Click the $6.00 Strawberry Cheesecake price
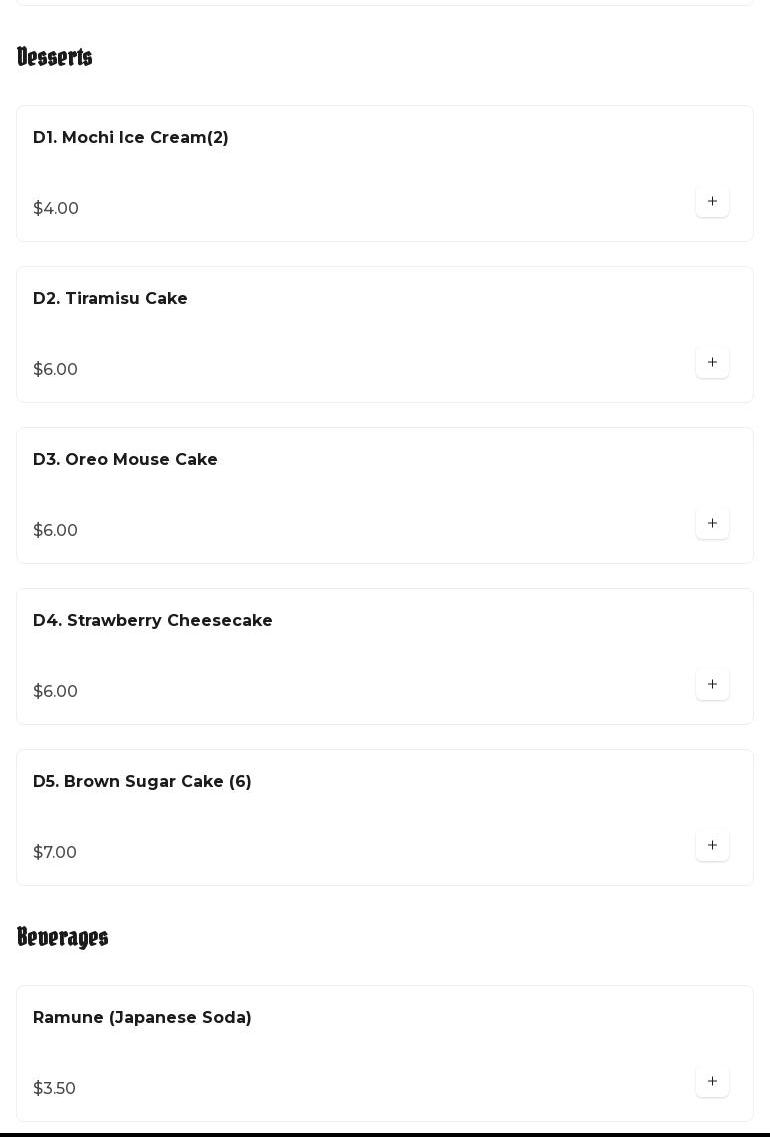Image resolution: width=770 pixels, height=1137 pixels. click(55, 692)
